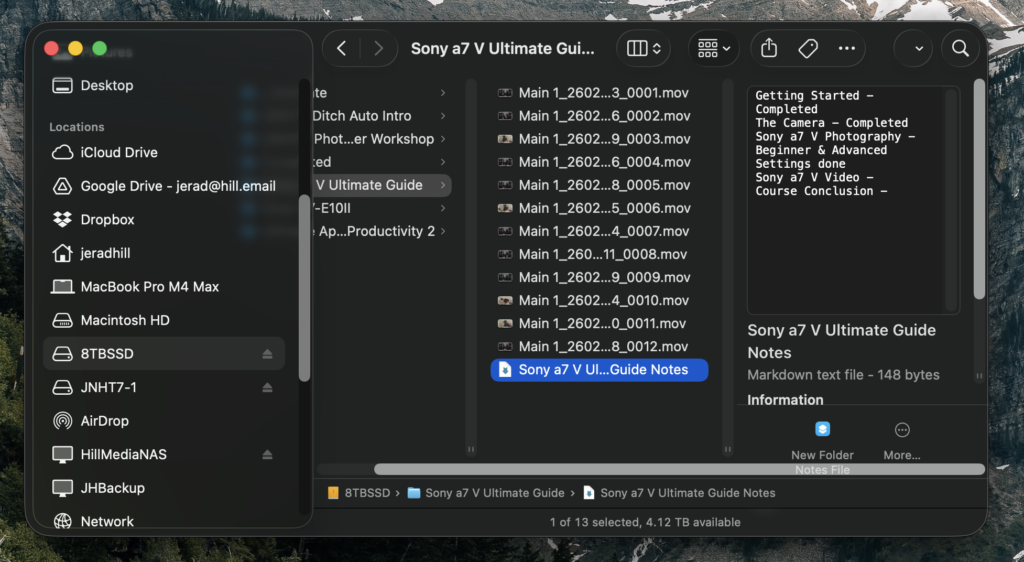Click the New Folder Notes File quick action
Viewport: 1024px width, 562px height.
(x=822, y=447)
